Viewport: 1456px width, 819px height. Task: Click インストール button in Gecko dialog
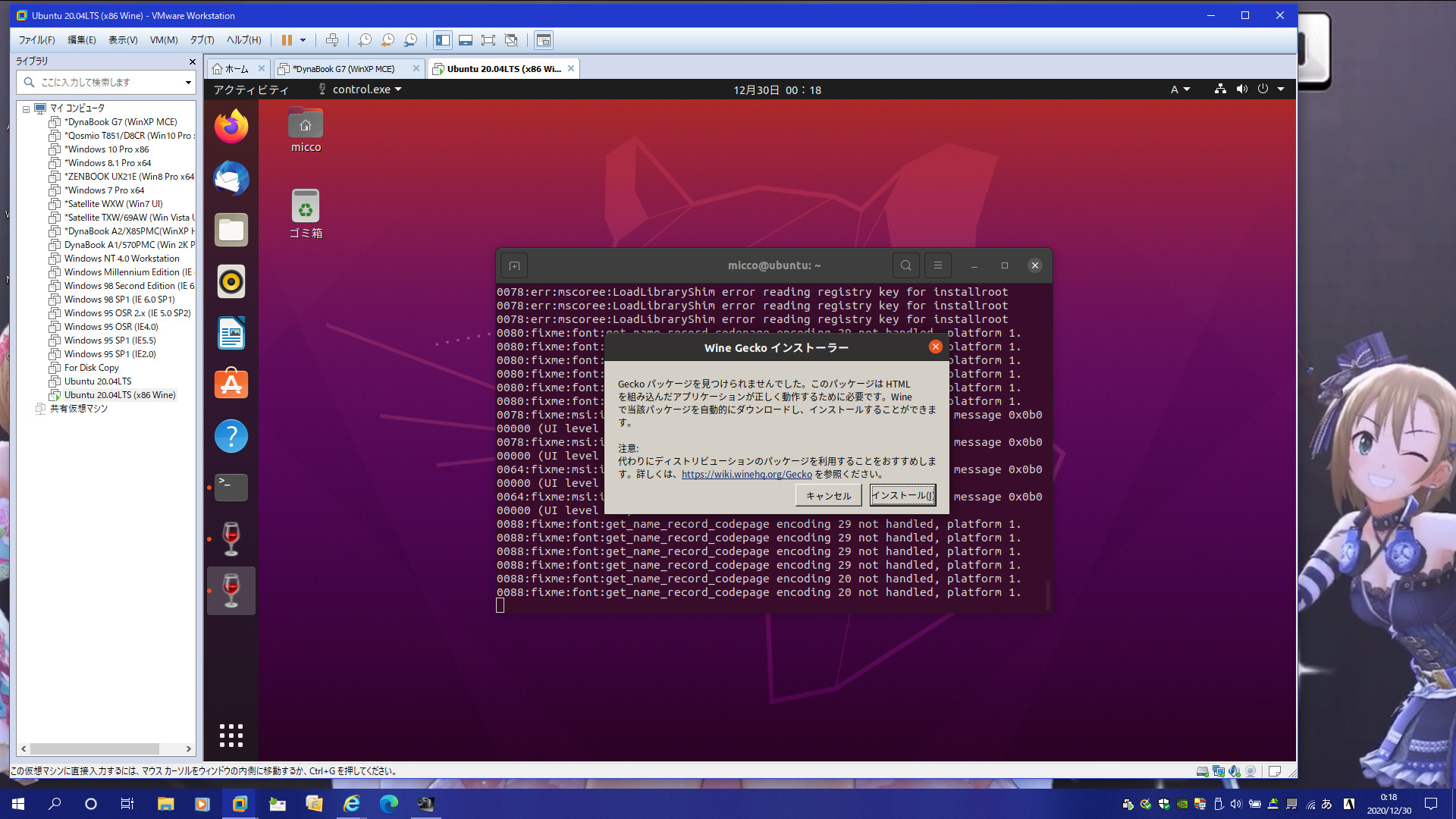pos(902,495)
